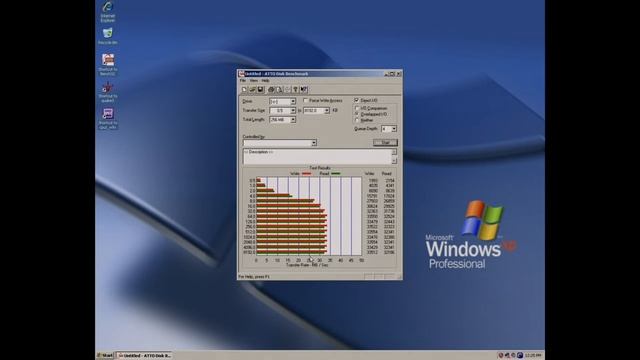Click the Start benchmark button
The height and width of the screenshot is (360, 640).
(x=385, y=142)
